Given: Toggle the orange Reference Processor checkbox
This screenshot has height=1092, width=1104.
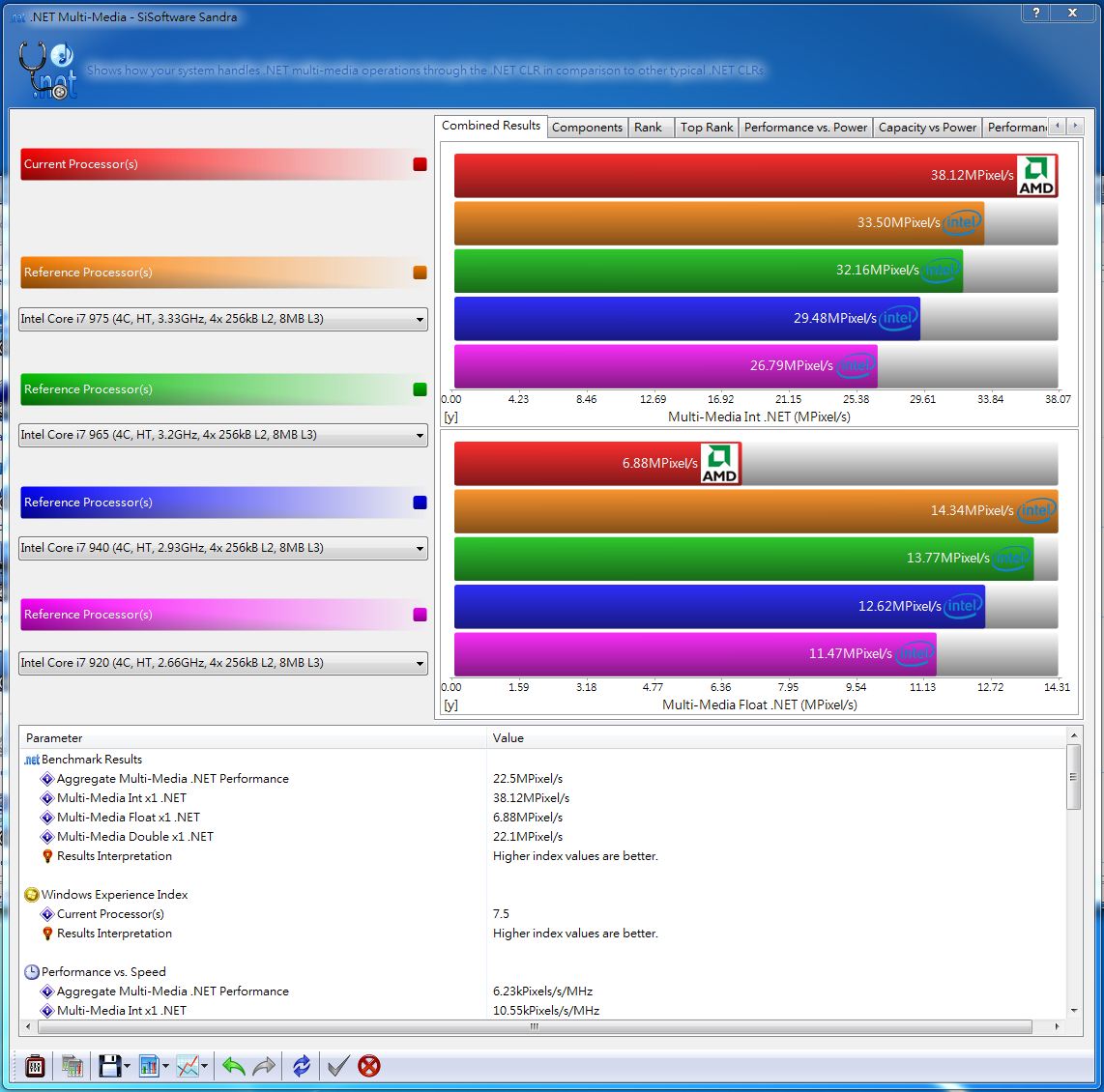Looking at the screenshot, I should pos(420,273).
